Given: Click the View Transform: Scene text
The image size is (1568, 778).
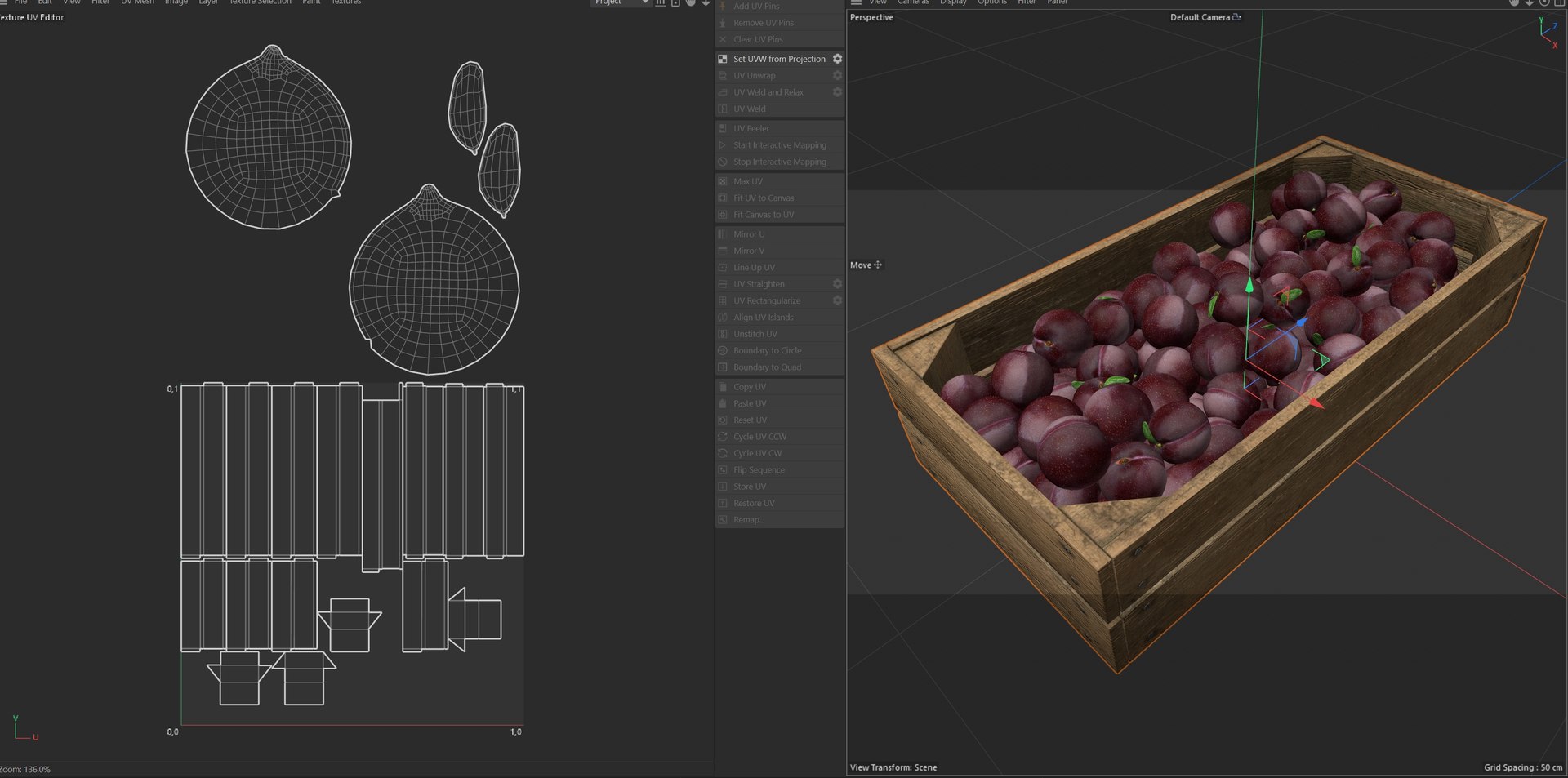Looking at the screenshot, I should pos(893,767).
